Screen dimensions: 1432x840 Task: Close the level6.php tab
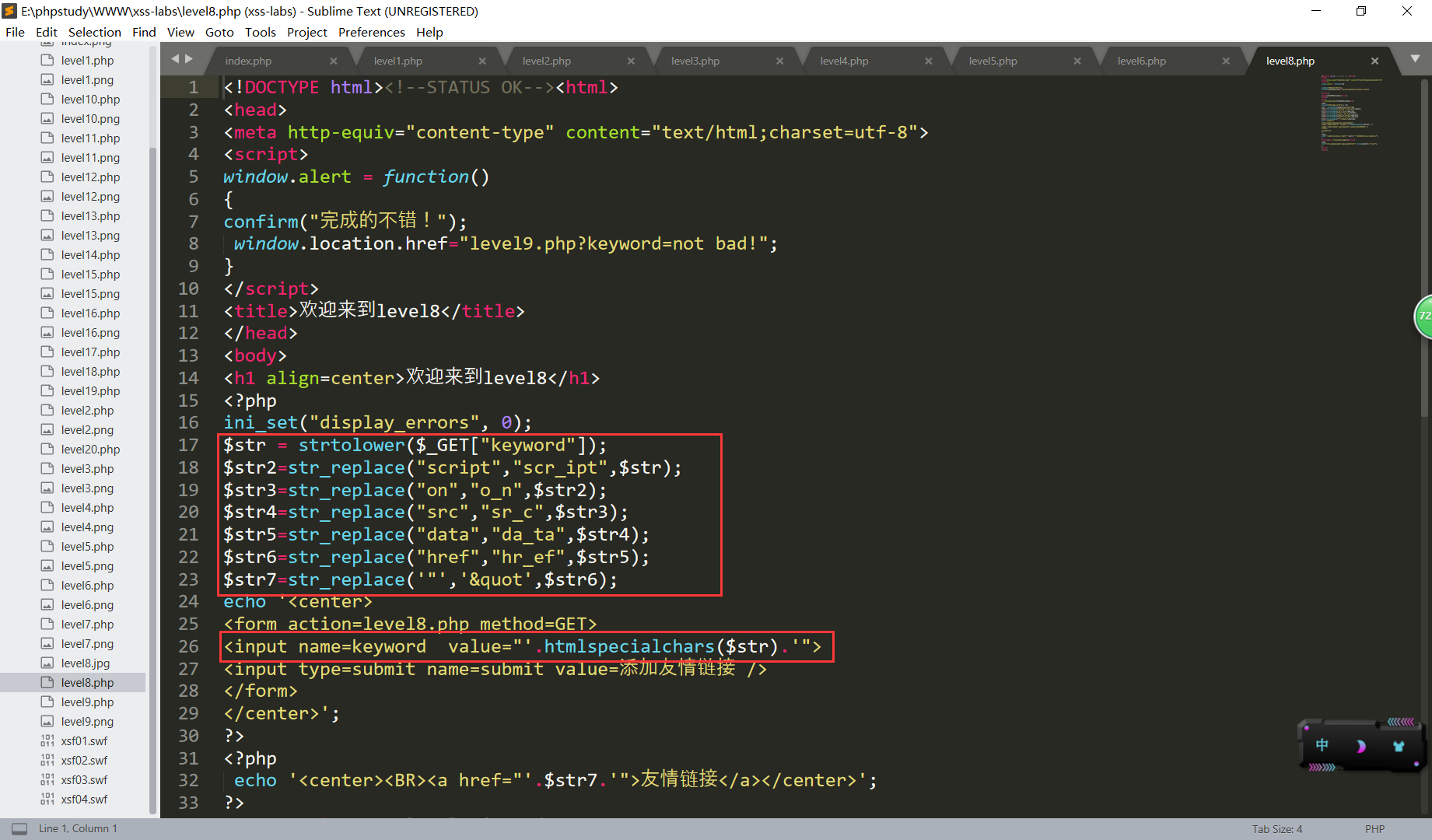click(1226, 61)
